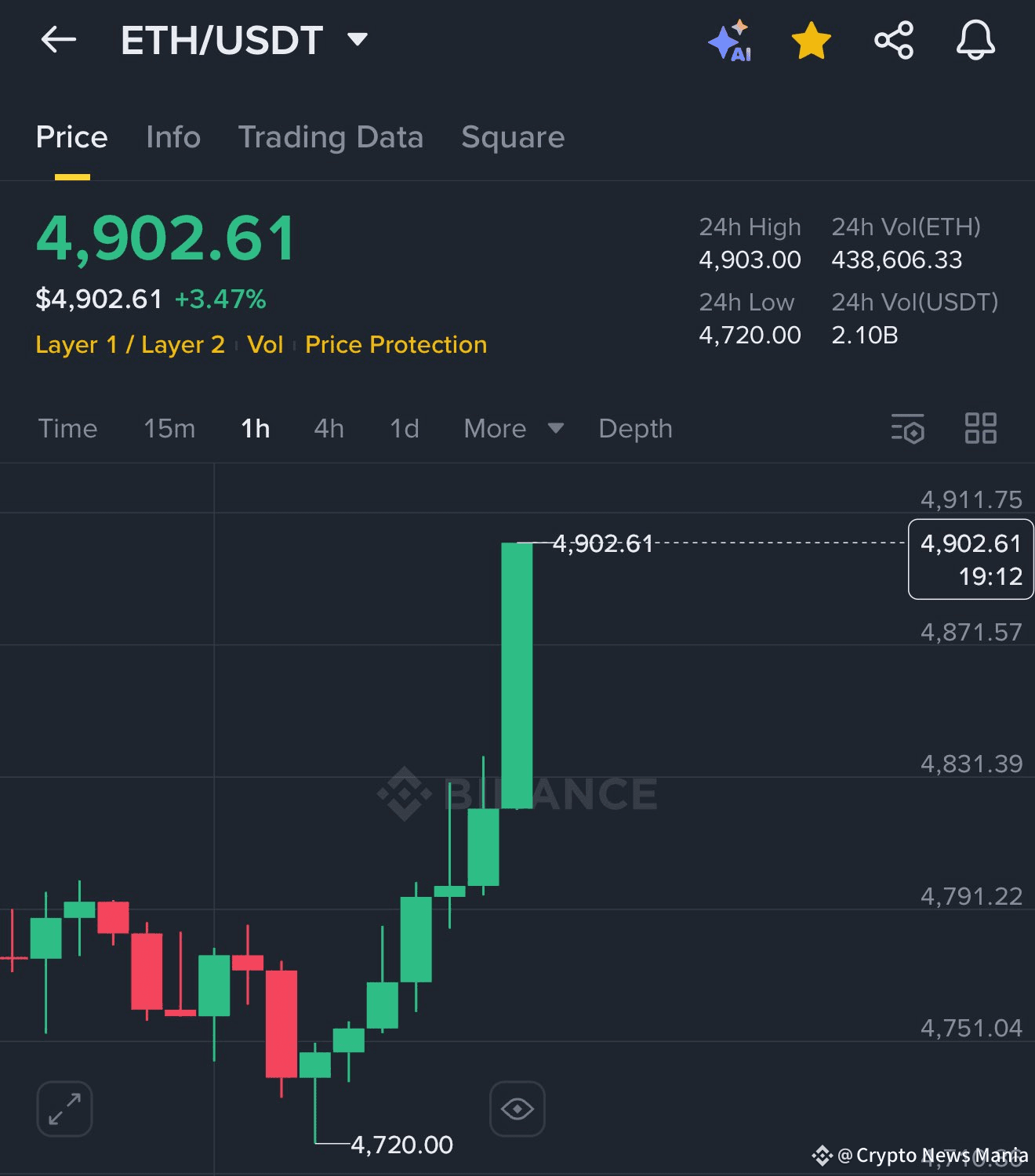This screenshot has width=1035, height=1176.
Task: Expand chart to fullscreen
Action: 64,1109
